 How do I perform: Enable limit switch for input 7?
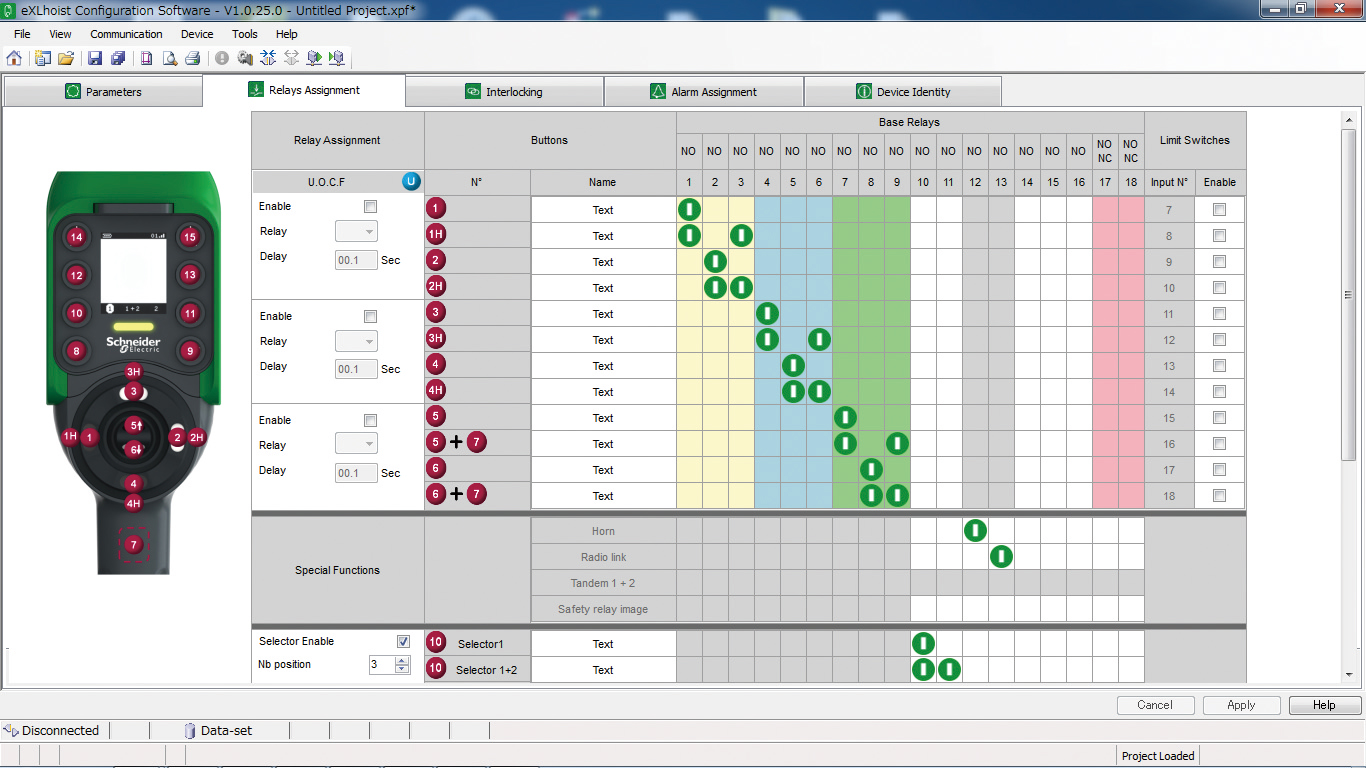click(x=1219, y=210)
